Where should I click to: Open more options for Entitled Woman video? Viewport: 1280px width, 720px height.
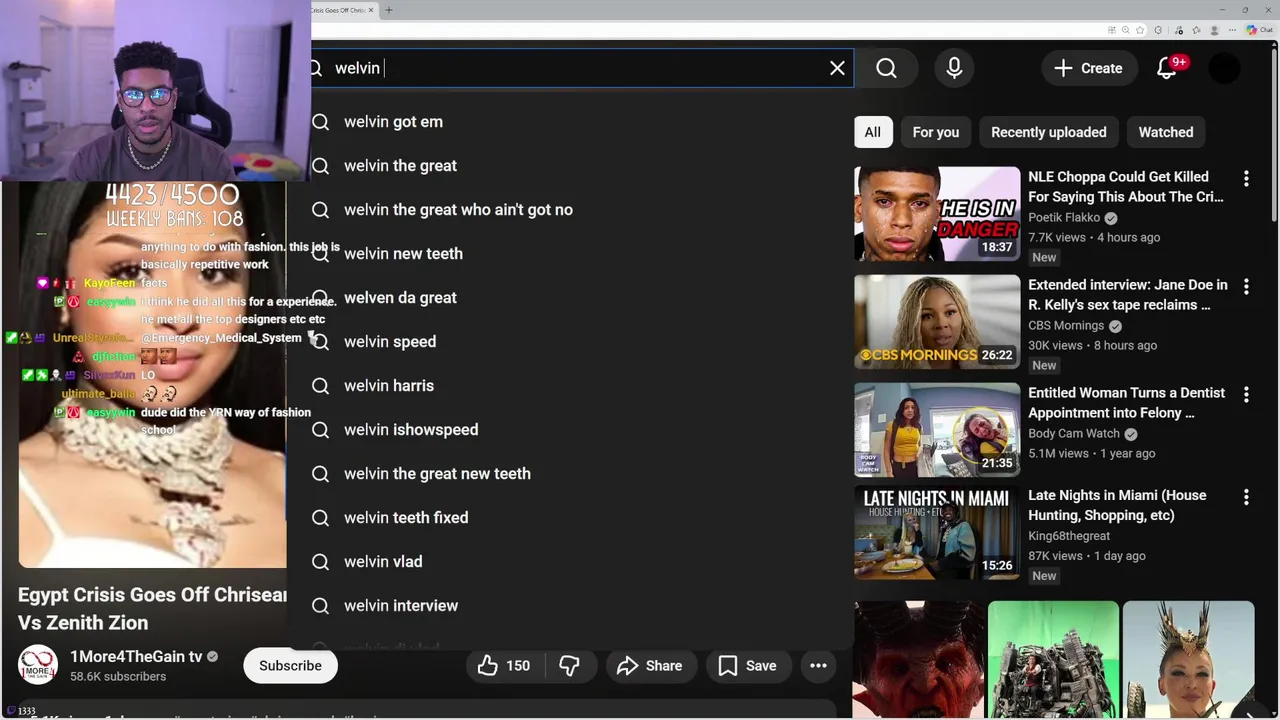tap(1246, 395)
